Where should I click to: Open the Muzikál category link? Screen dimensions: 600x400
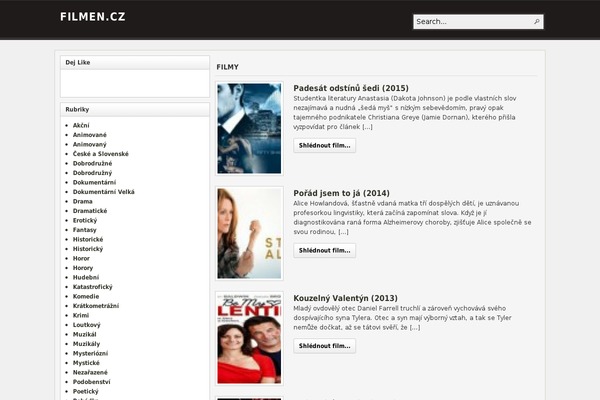click(85, 334)
